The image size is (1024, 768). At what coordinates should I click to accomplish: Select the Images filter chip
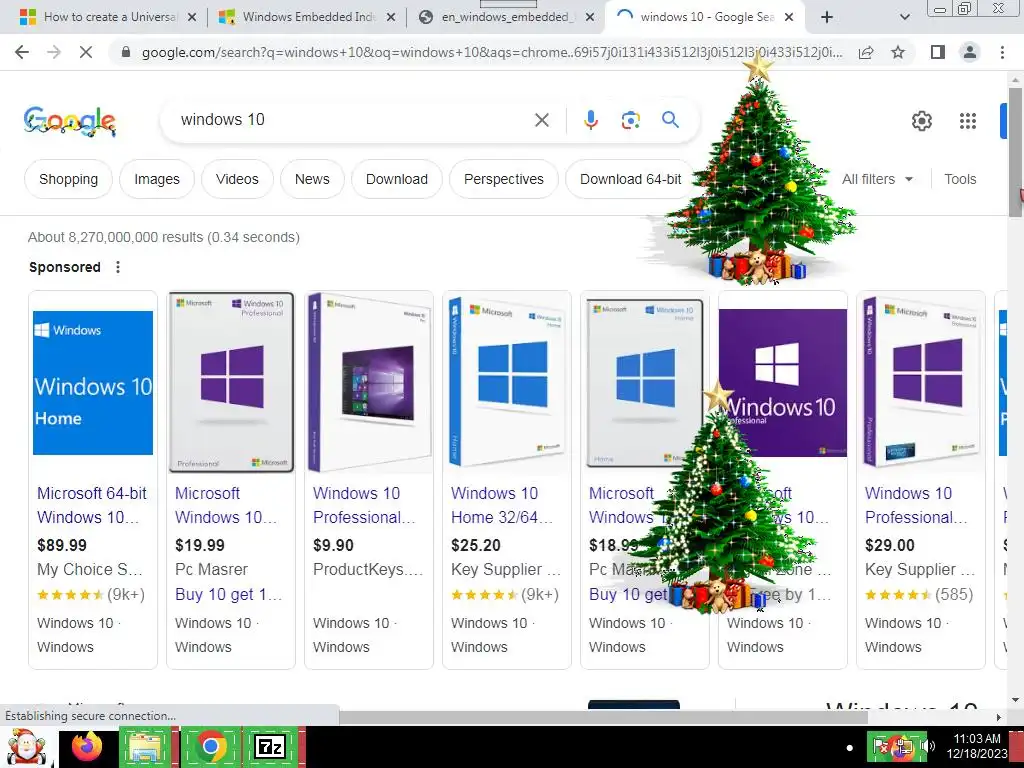pyautogui.click(x=157, y=179)
